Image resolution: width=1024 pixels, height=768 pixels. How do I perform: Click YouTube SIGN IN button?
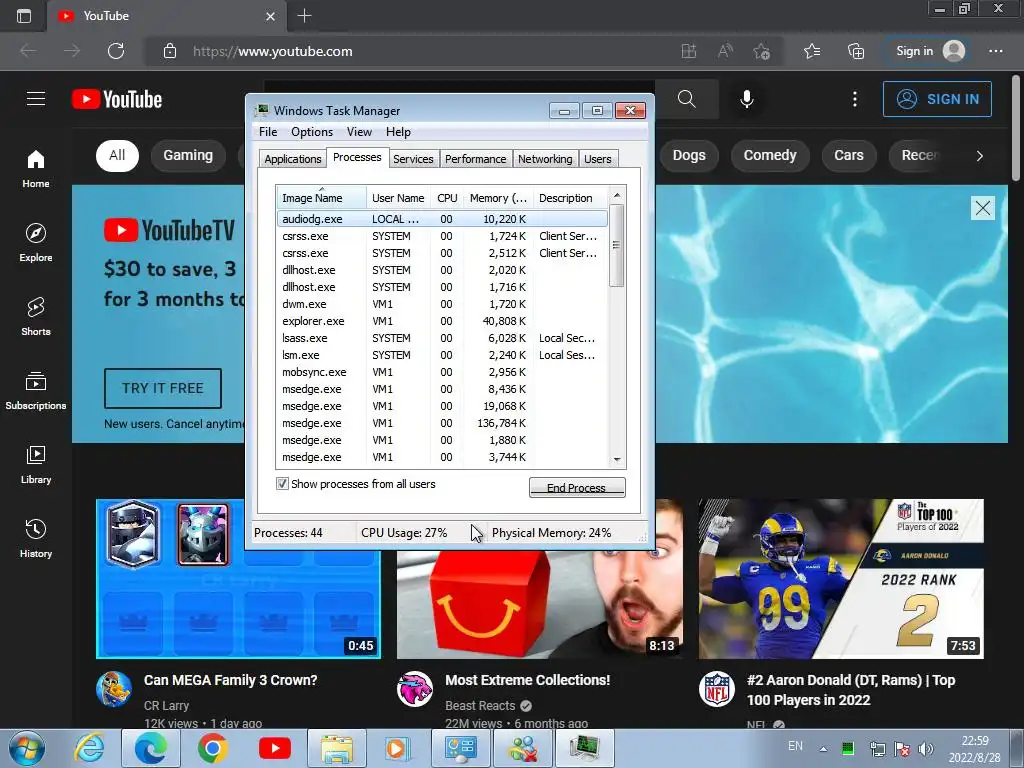[937, 99]
